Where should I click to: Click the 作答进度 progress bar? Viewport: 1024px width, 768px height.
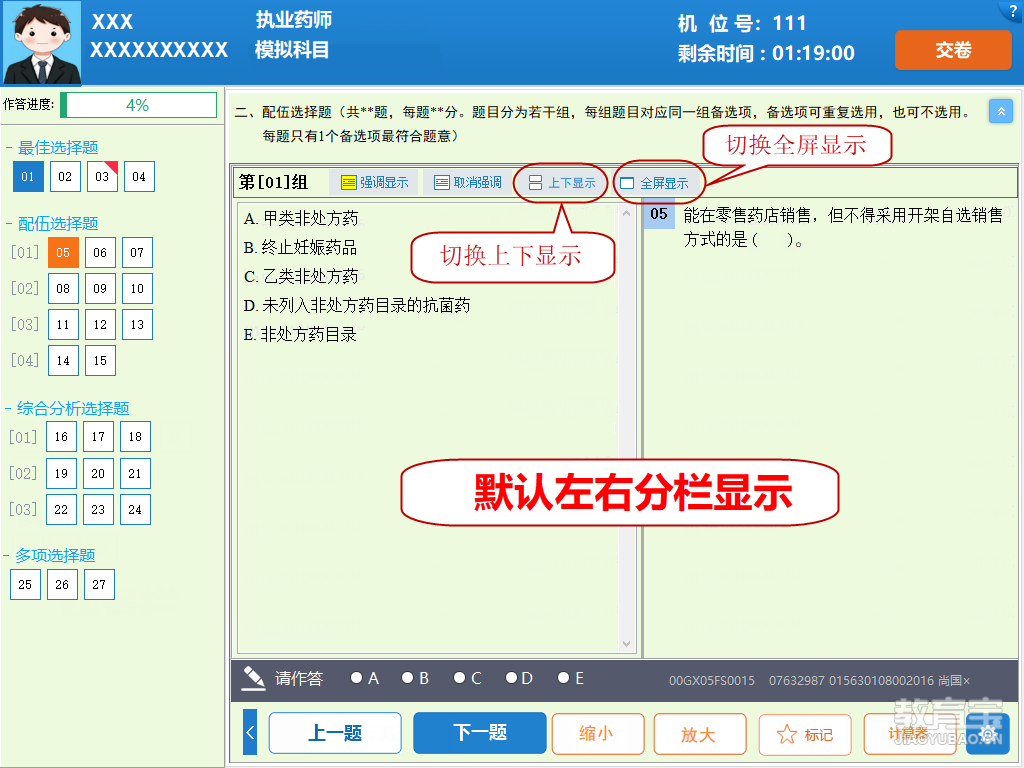coord(139,104)
